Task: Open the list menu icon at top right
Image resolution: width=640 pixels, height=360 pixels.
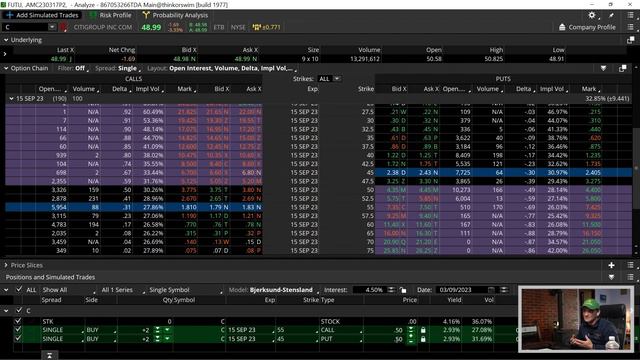Action: [631, 15]
